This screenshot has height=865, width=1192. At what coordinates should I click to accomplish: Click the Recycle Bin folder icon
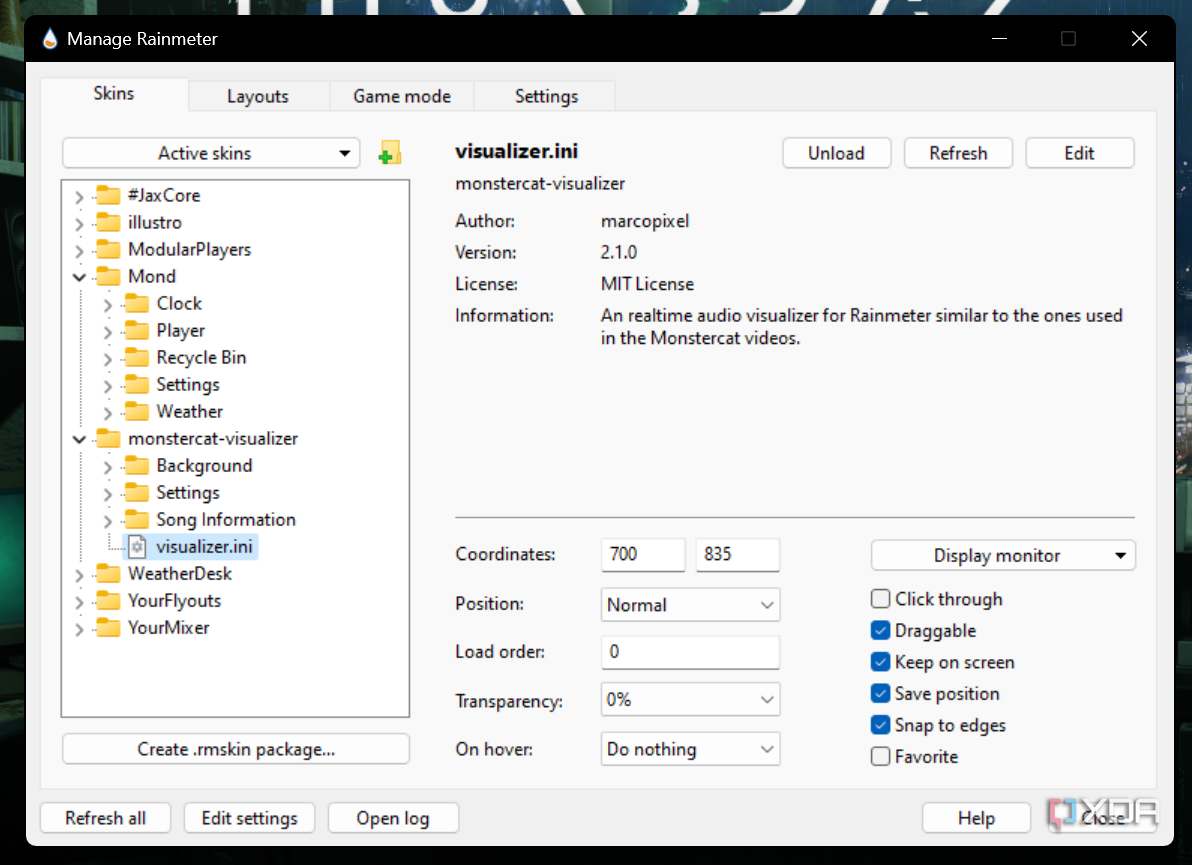click(137, 358)
